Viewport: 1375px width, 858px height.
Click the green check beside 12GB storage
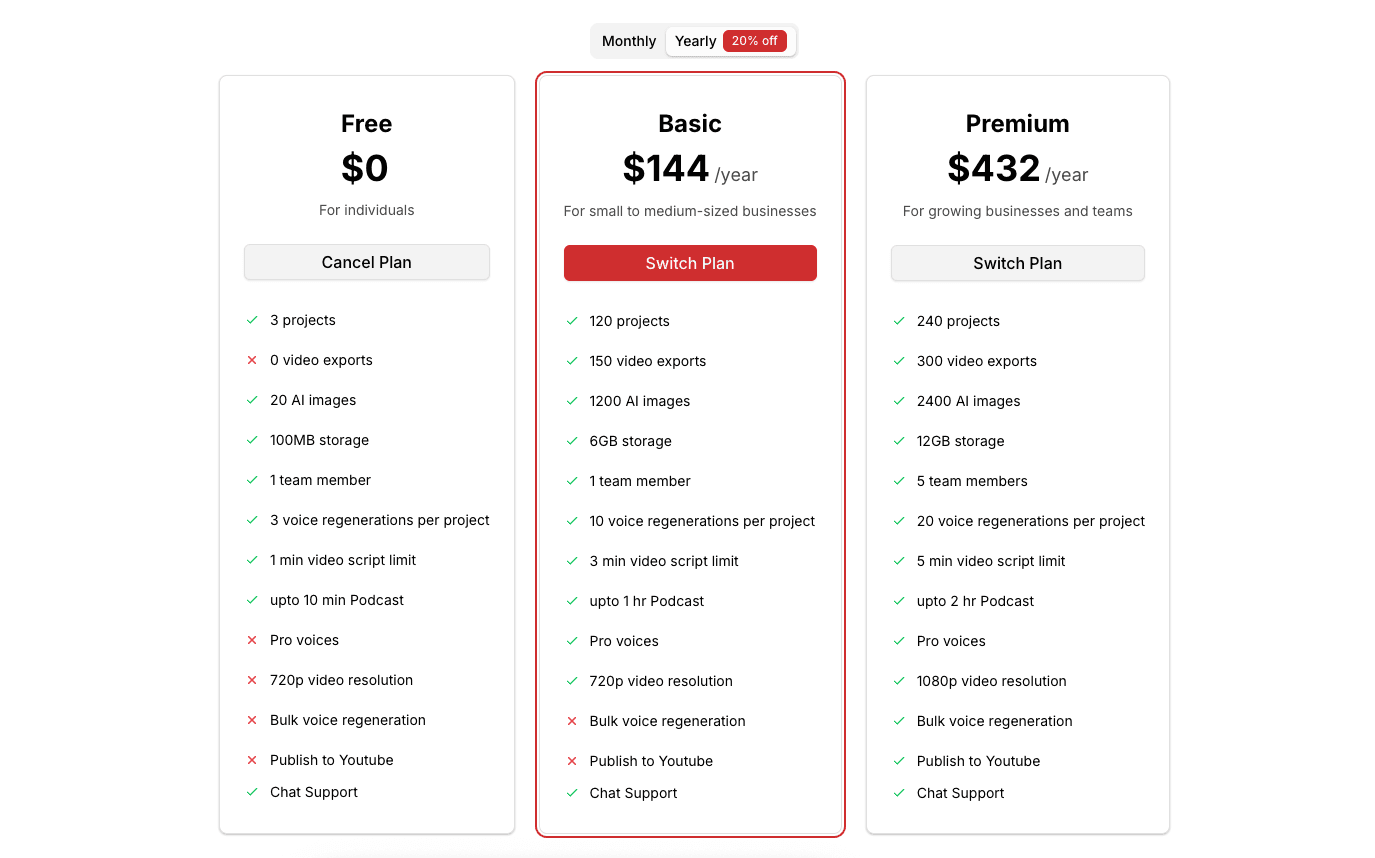pyautogui.click(x=899, y=441)
